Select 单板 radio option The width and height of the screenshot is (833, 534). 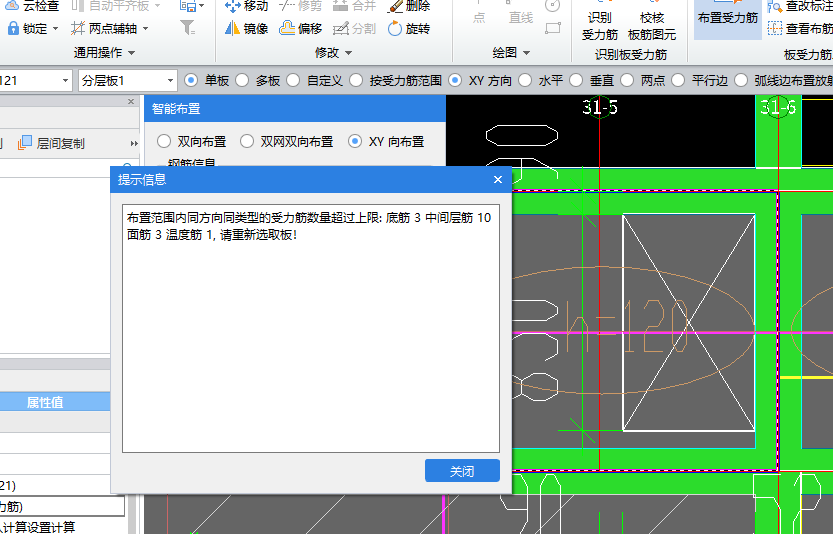tap(191, 80)
